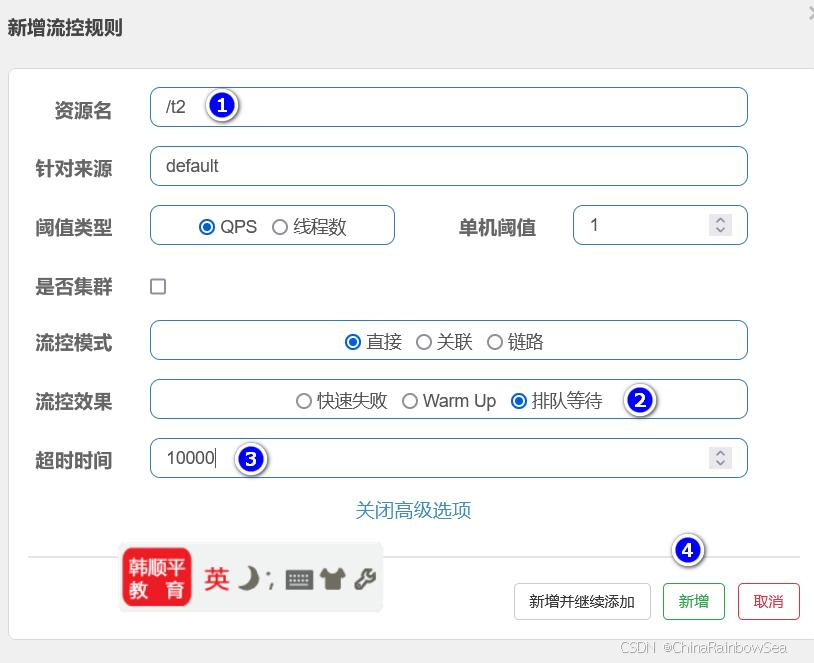Choose 直接 flow control mode
The height and width of the screenshot is (663, 814).
(353, 342)
